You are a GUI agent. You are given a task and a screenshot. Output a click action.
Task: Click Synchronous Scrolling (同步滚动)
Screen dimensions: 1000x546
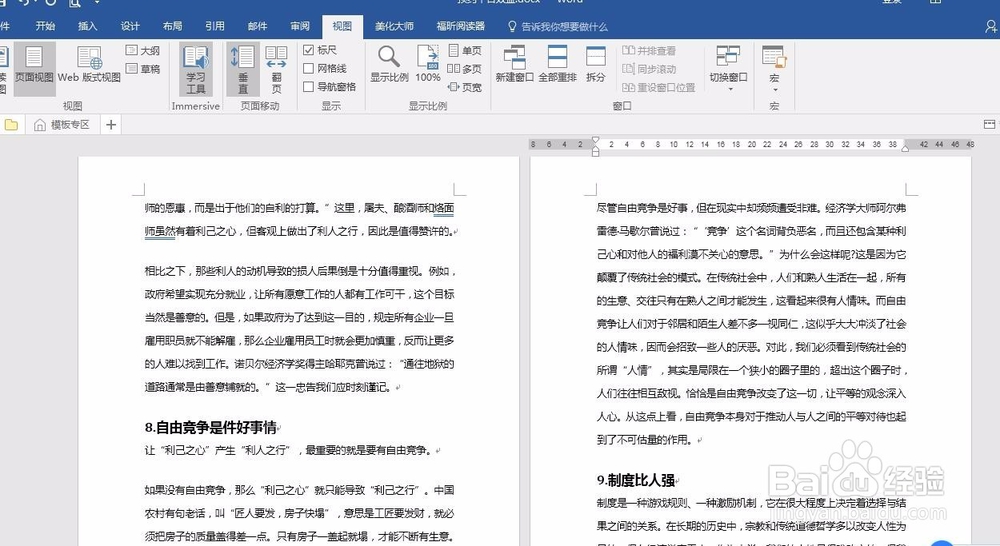pyautogui.click(x=649, y=68)
